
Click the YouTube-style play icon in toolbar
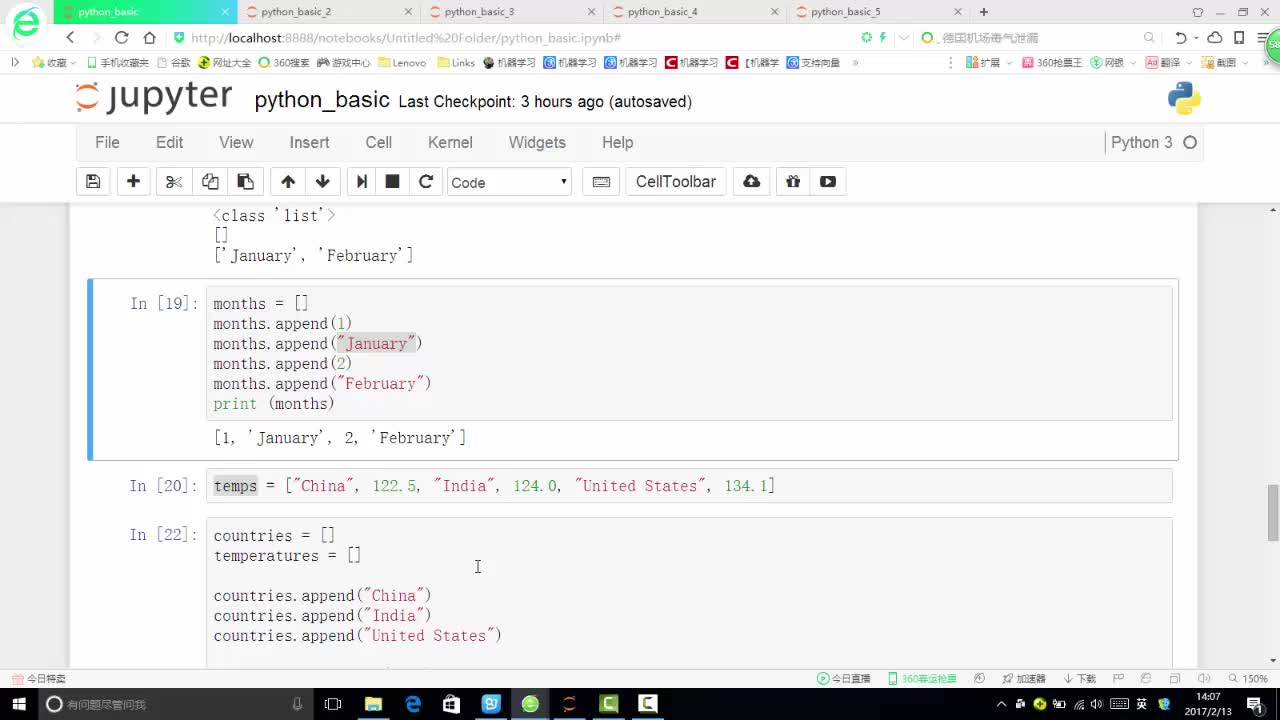(828, 182)
